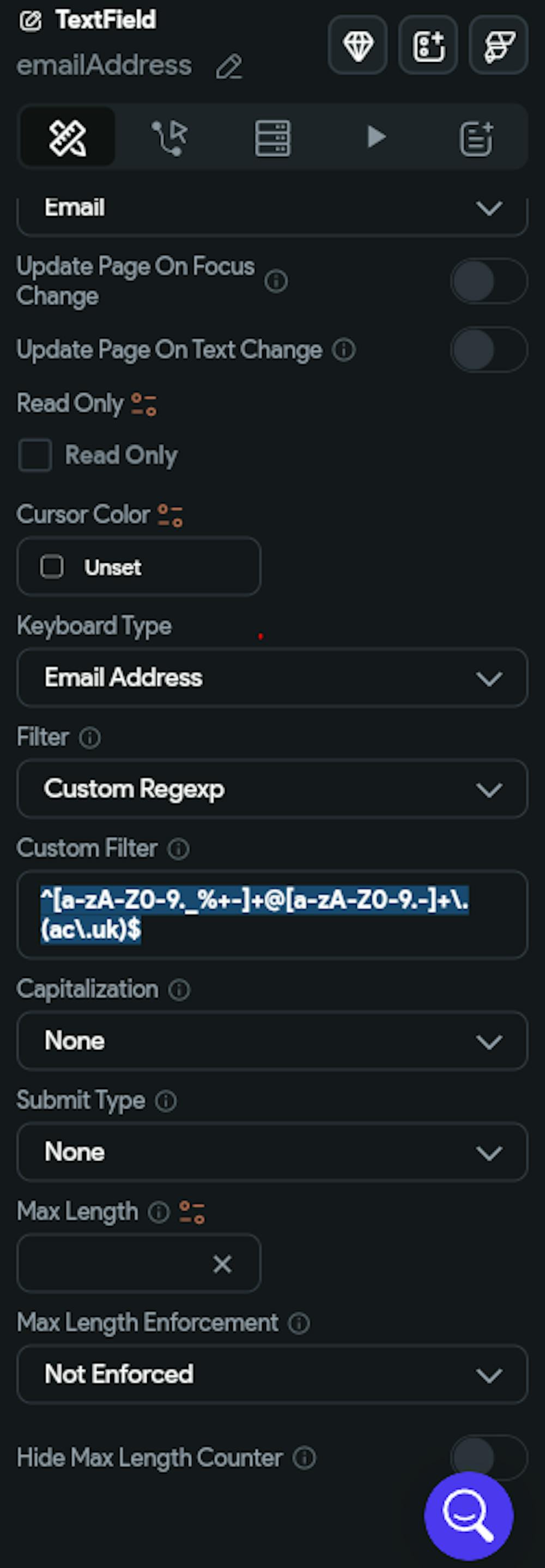Click the Unset cursor color swatch
The width and height of the screenshot is (545, 1568).
52,567
